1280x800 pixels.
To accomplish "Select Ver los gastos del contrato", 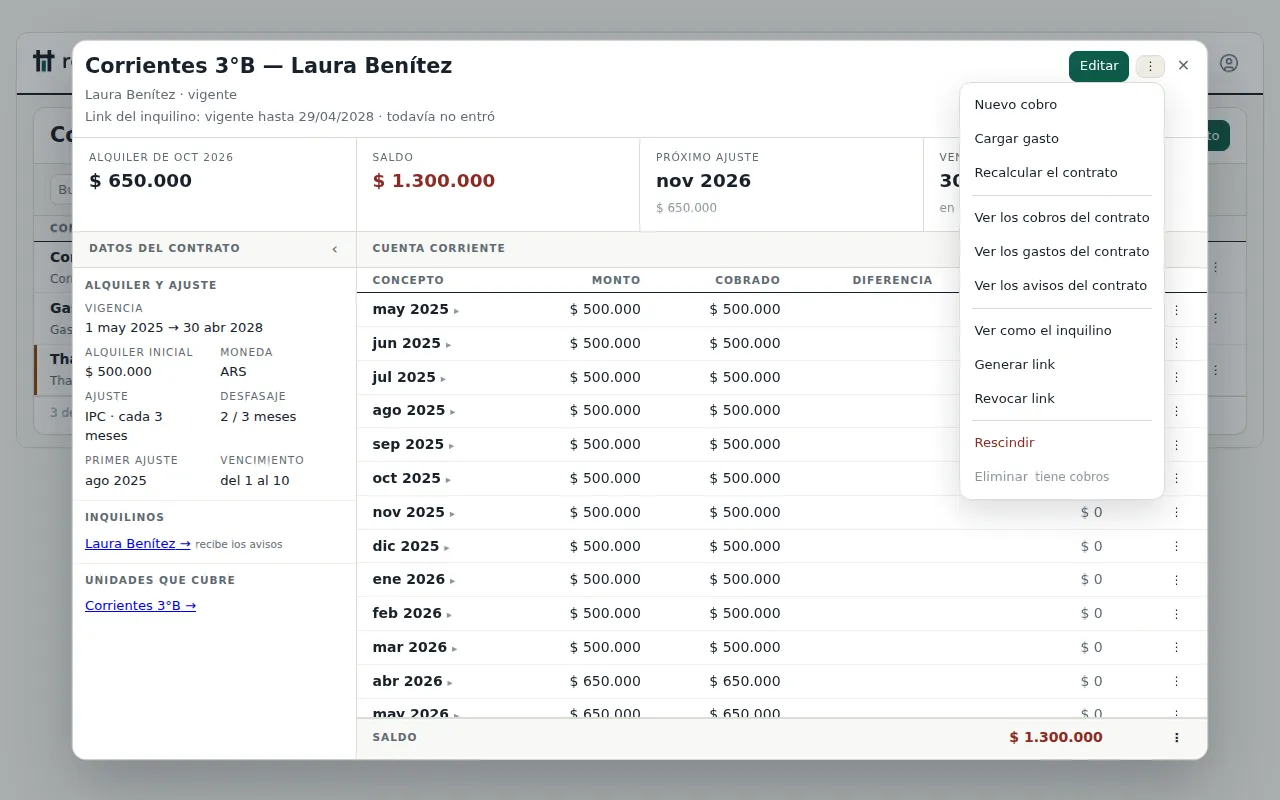I will click(x=1062, y=252).
